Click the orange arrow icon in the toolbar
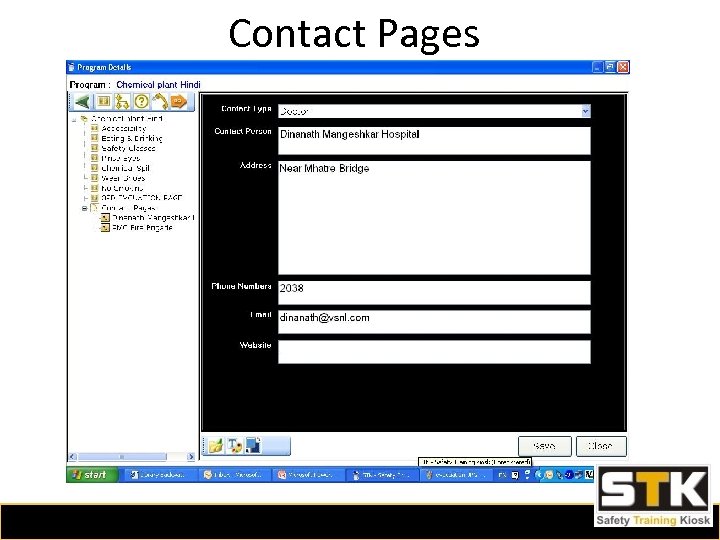This screenshot has height=540, width=720. point(178,101)
